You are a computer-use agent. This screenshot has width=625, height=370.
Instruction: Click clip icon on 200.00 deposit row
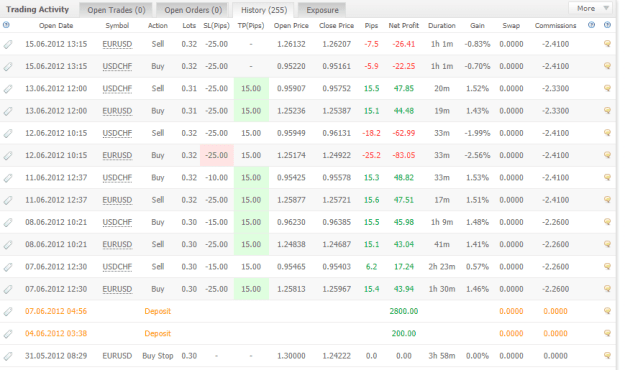pos(8,333)
